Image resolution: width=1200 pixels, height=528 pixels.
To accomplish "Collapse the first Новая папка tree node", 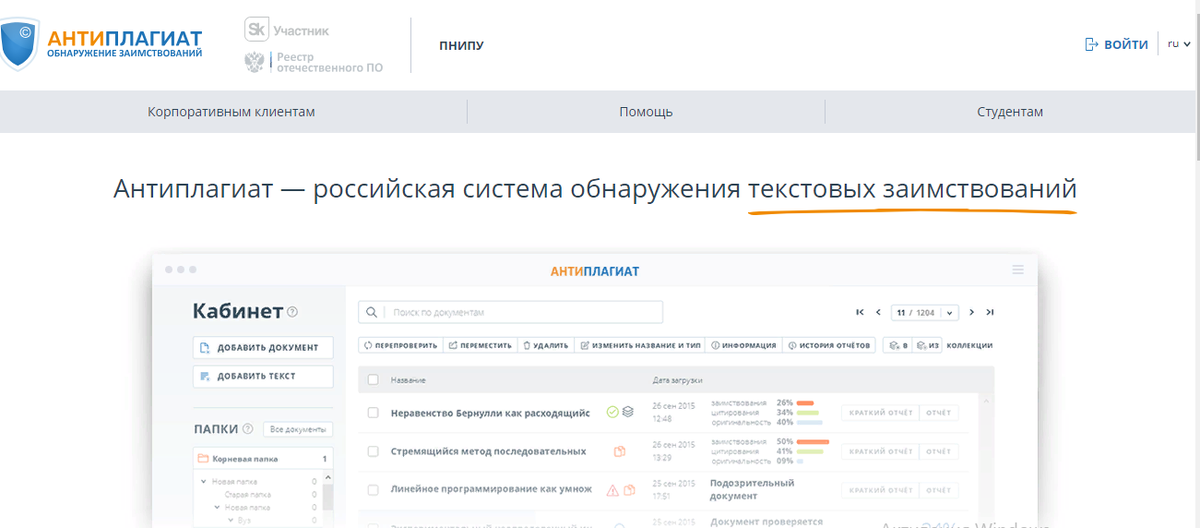I will pyautogui.click(x=205, y=482).
